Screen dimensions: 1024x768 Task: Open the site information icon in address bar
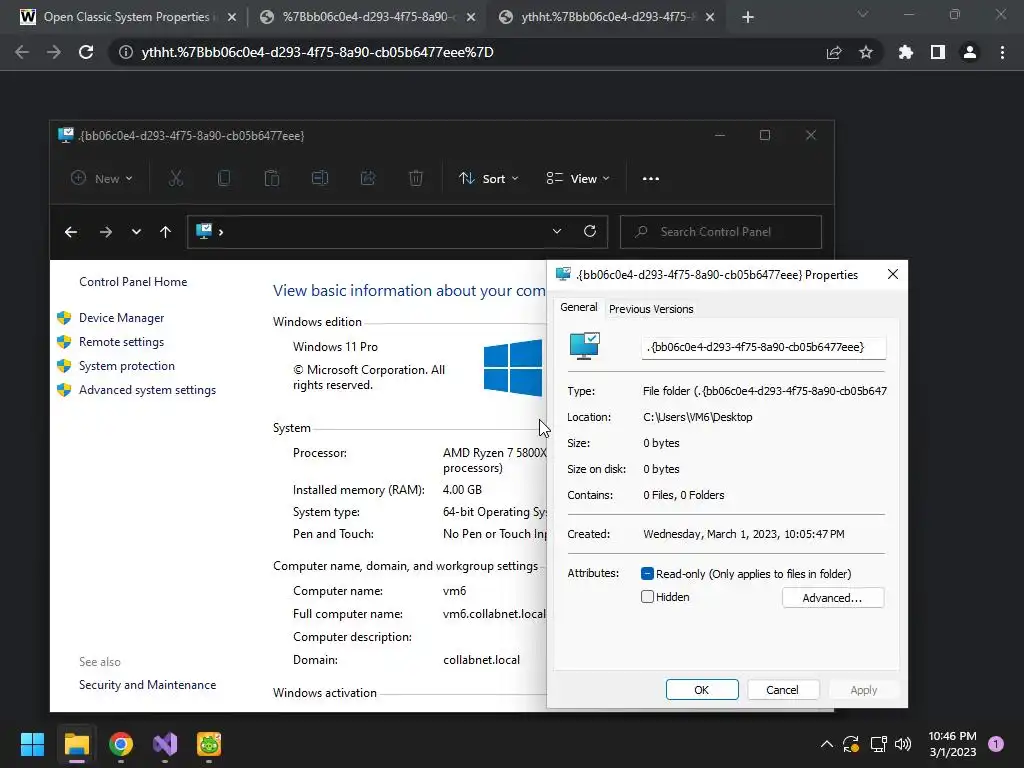coord(125,52)
